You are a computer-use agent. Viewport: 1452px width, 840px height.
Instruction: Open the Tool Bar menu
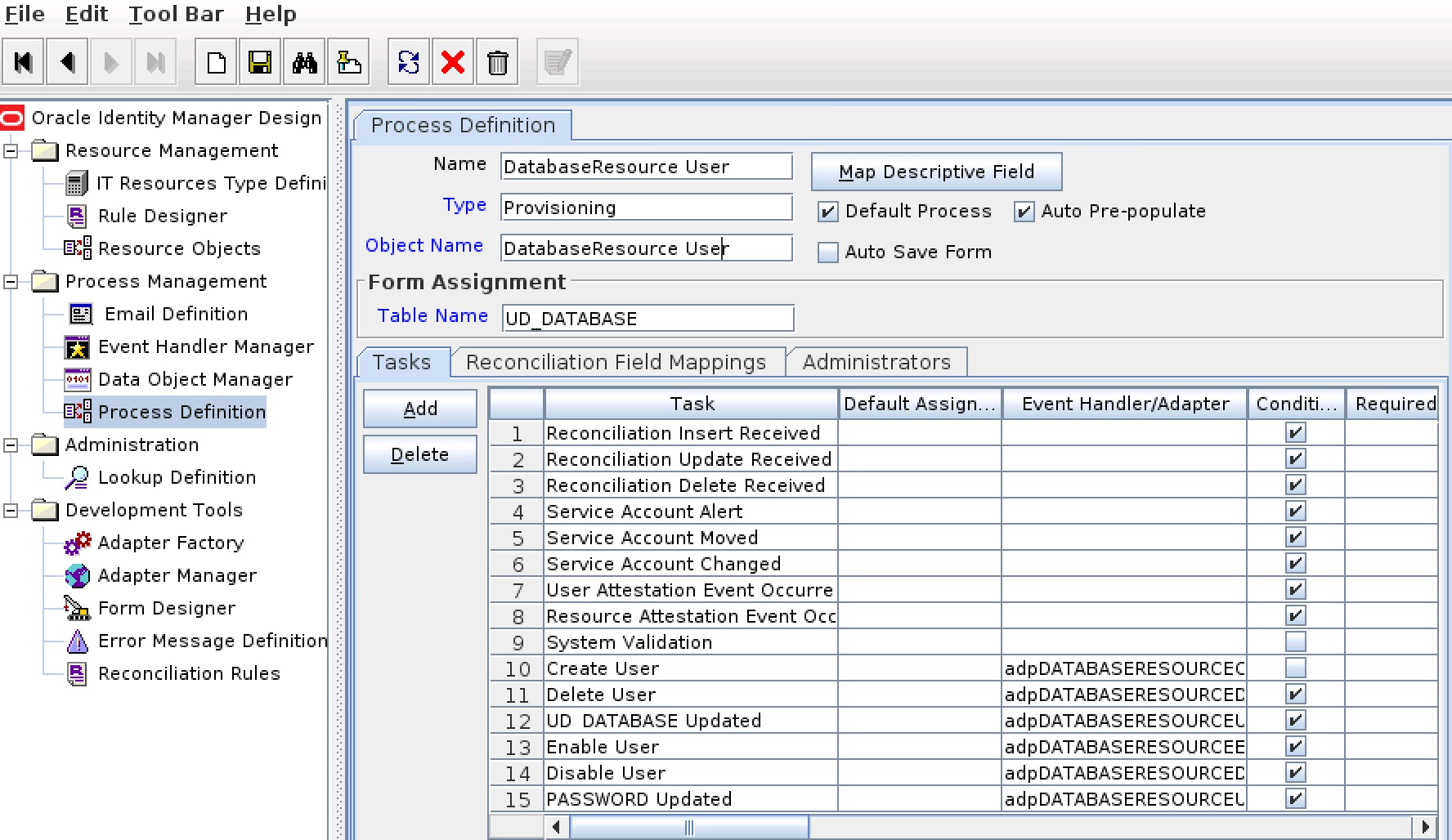pos(176,14)
